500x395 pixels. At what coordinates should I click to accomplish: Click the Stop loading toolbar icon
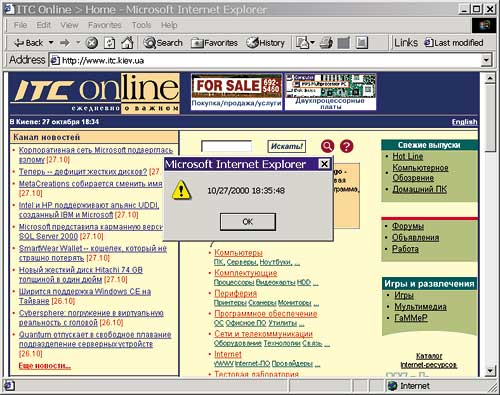pyautogui.click(x=91, y=43)
